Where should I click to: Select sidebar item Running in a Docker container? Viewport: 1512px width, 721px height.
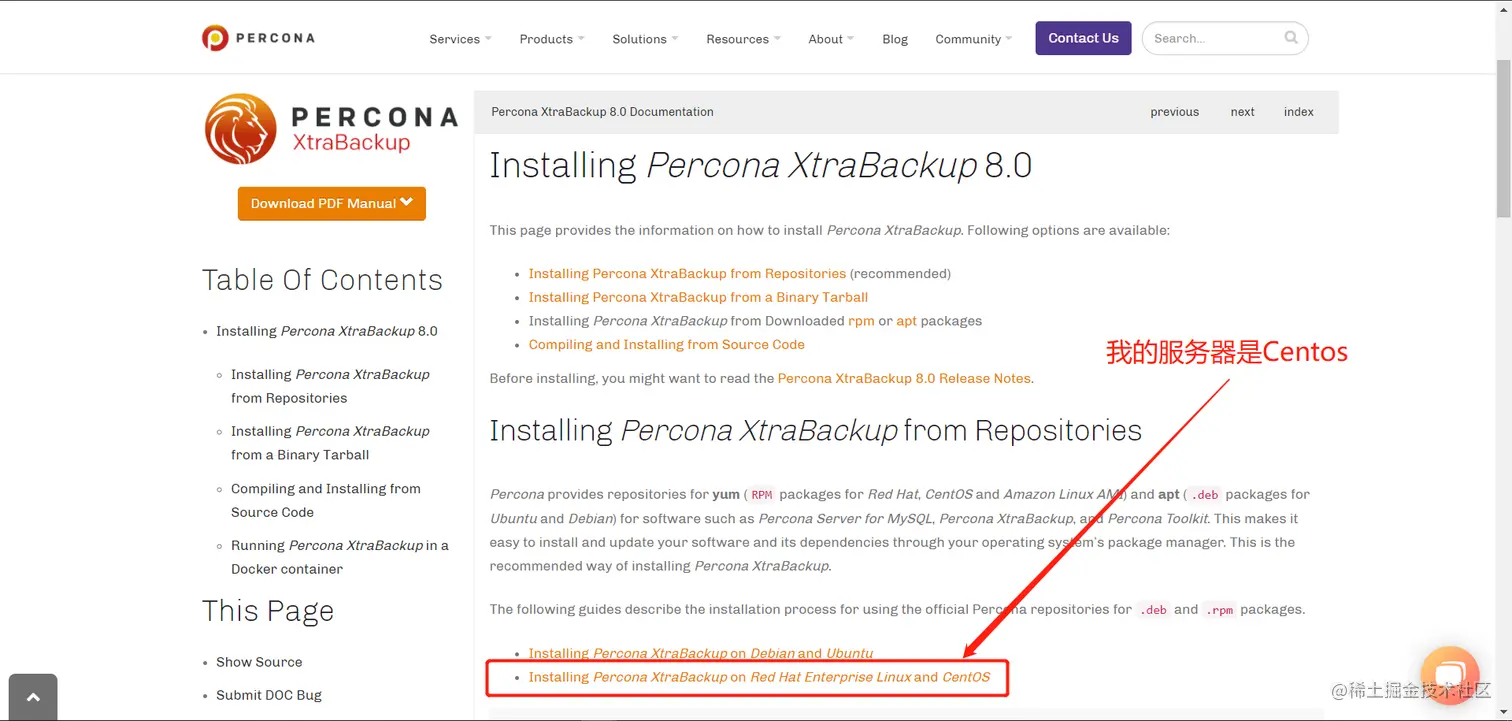coord(340,557)
